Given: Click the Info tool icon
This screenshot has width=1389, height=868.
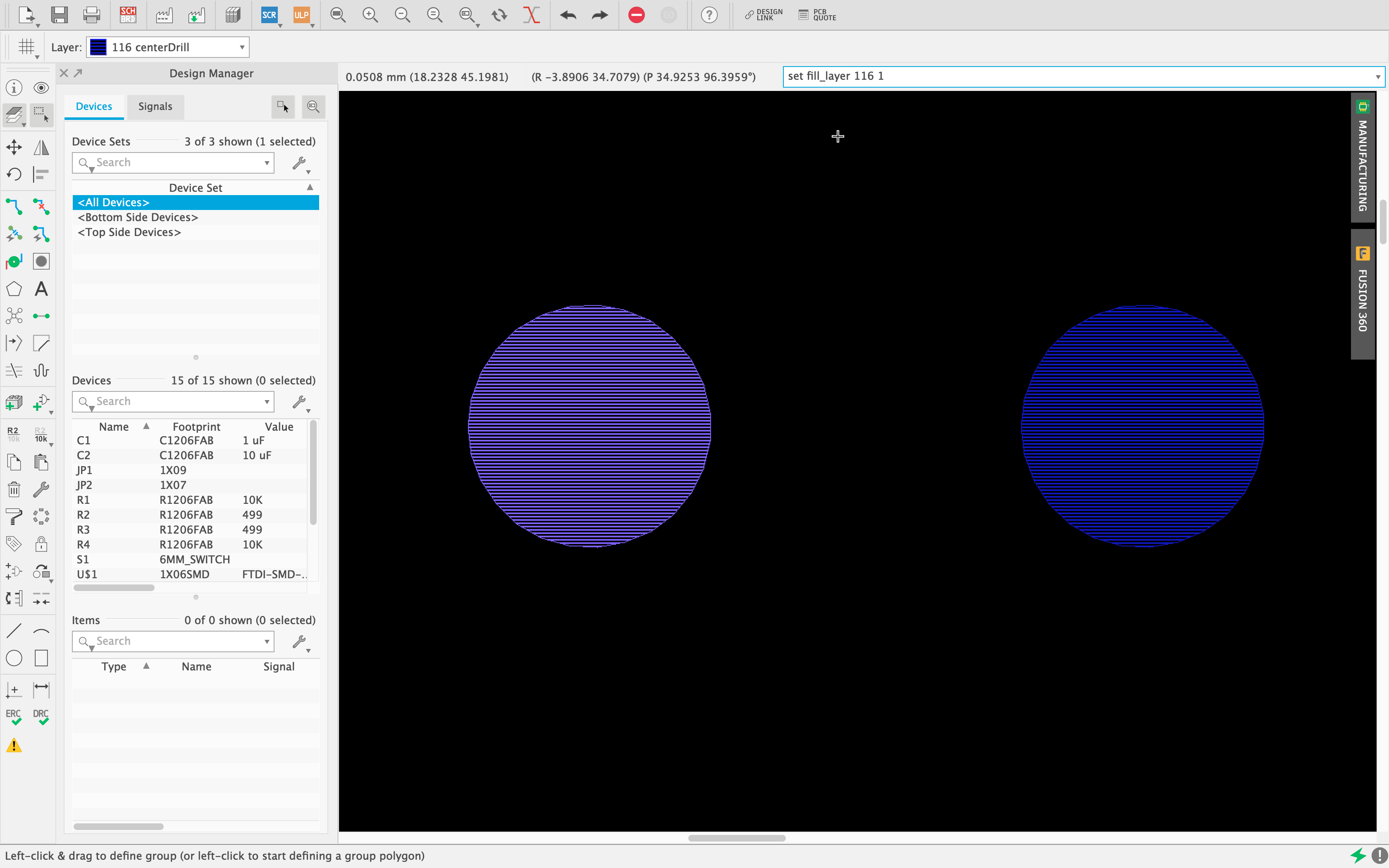Looking at the screenshot, I should coord(14,88).
